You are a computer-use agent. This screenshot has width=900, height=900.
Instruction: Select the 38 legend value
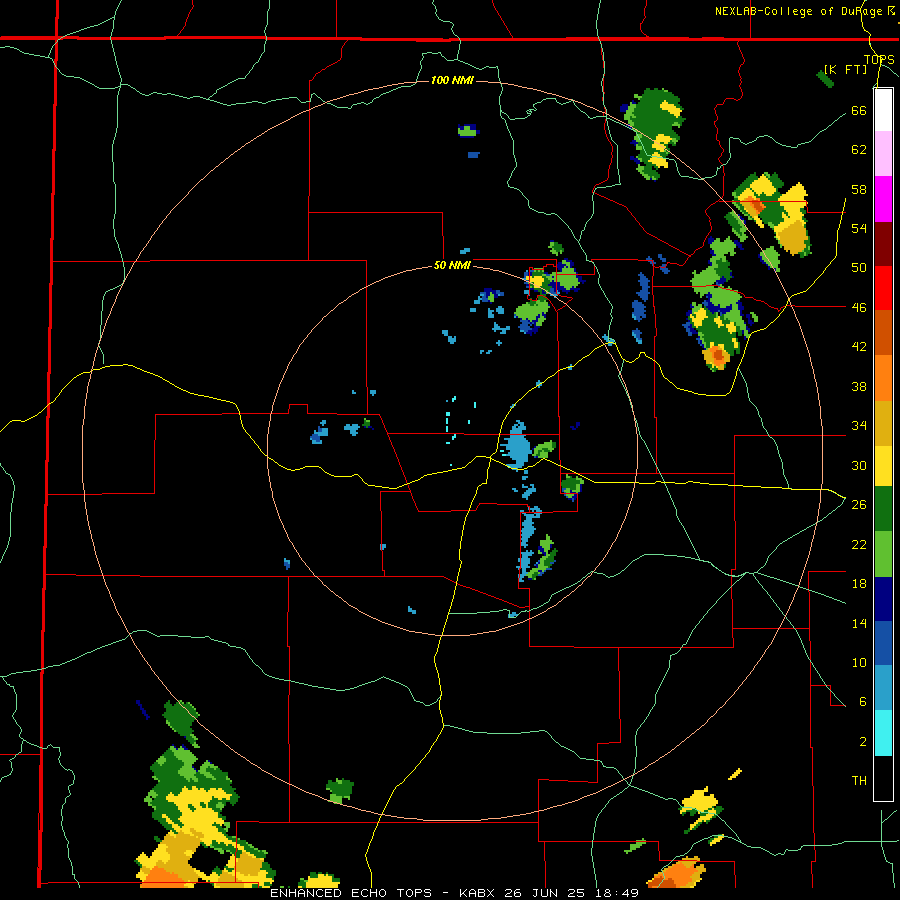(859, 386)
